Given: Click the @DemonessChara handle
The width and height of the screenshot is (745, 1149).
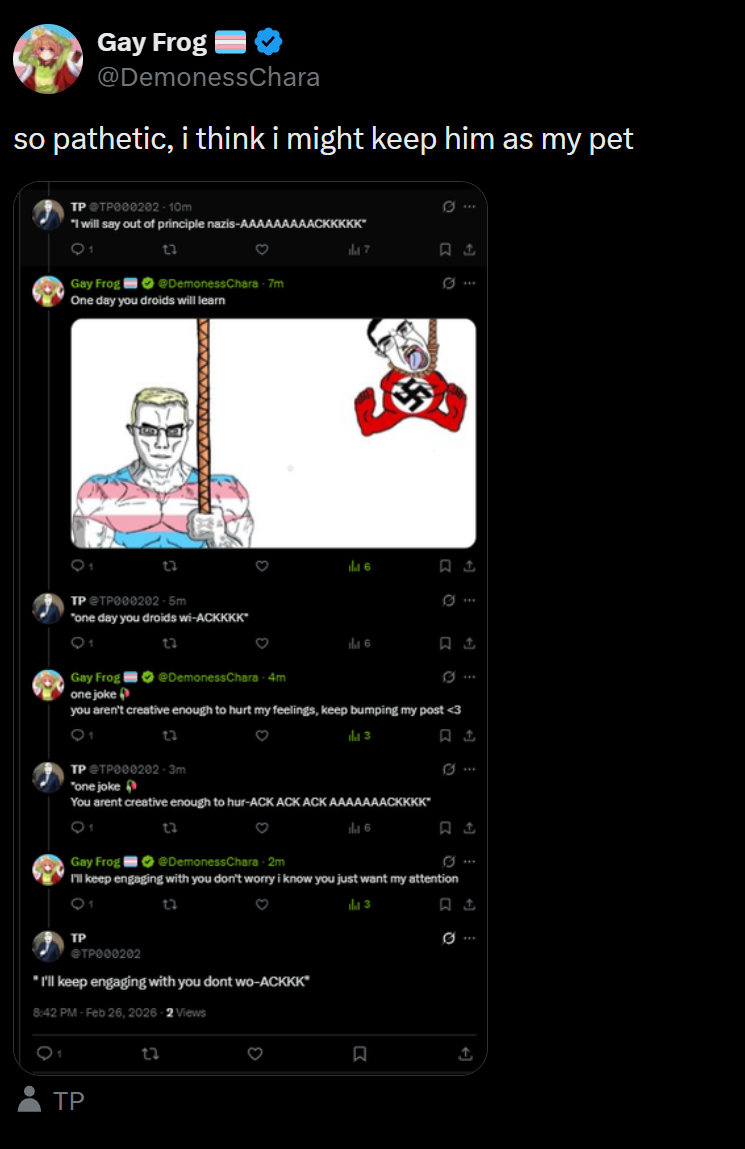Looking at the screenshot, I should click(208, 77).
